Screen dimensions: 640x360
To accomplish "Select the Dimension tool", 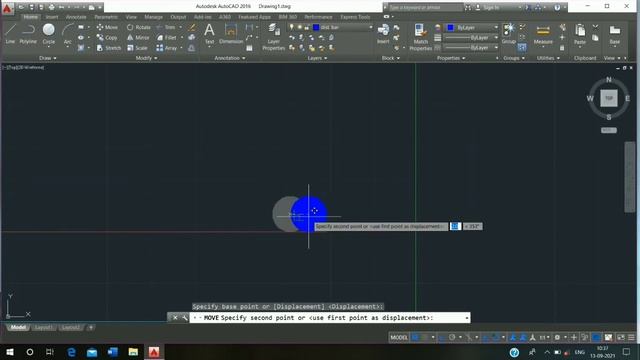I will coord(231,33).
